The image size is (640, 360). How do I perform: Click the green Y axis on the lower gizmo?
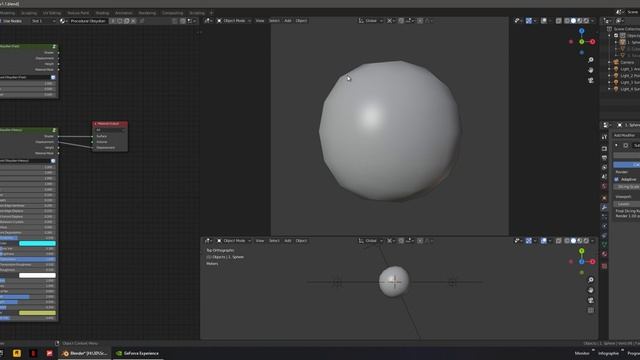point(582,251)
